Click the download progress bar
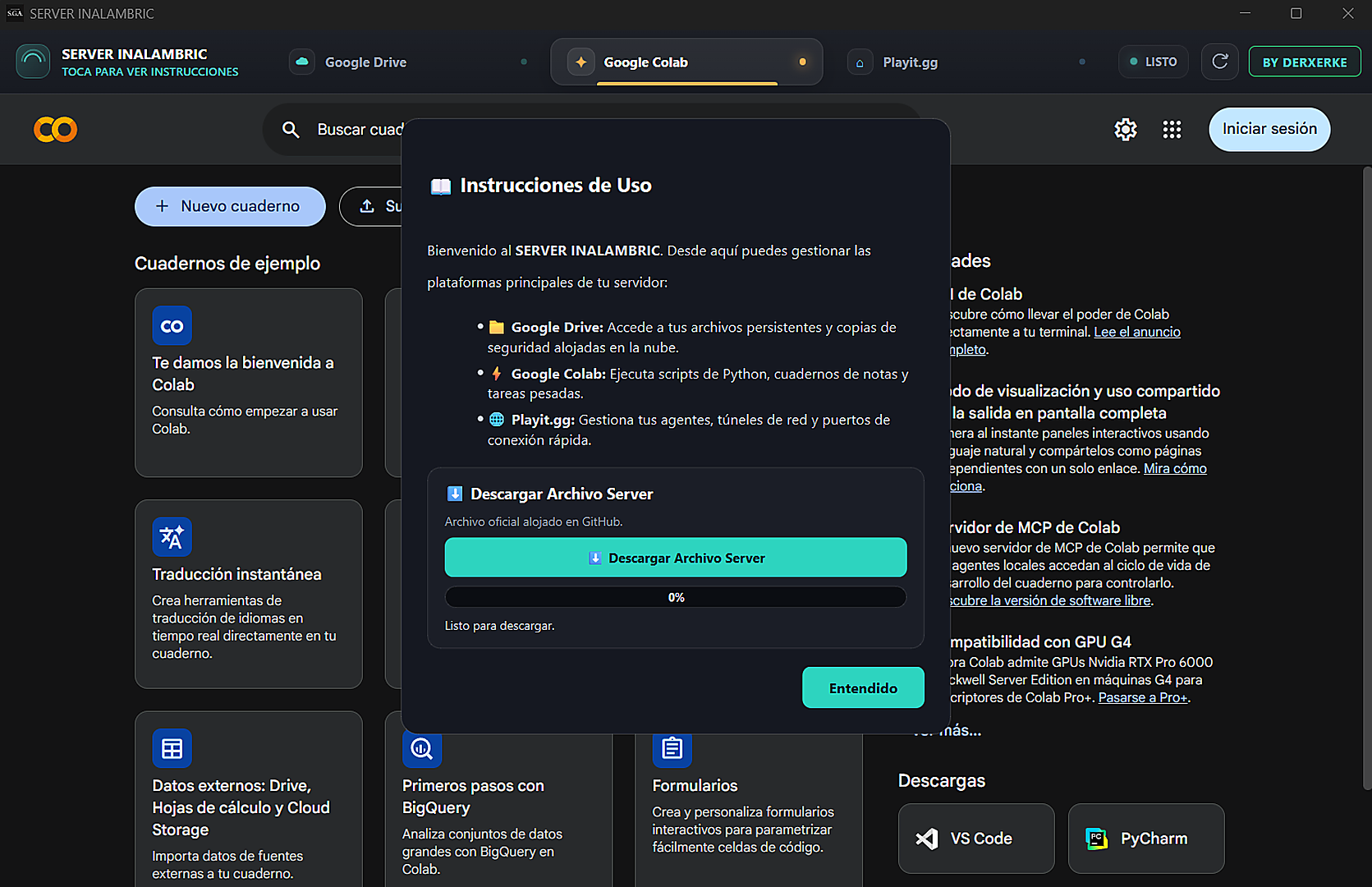Viewport: 1372px width, 887px height. (x=676, y=597)
